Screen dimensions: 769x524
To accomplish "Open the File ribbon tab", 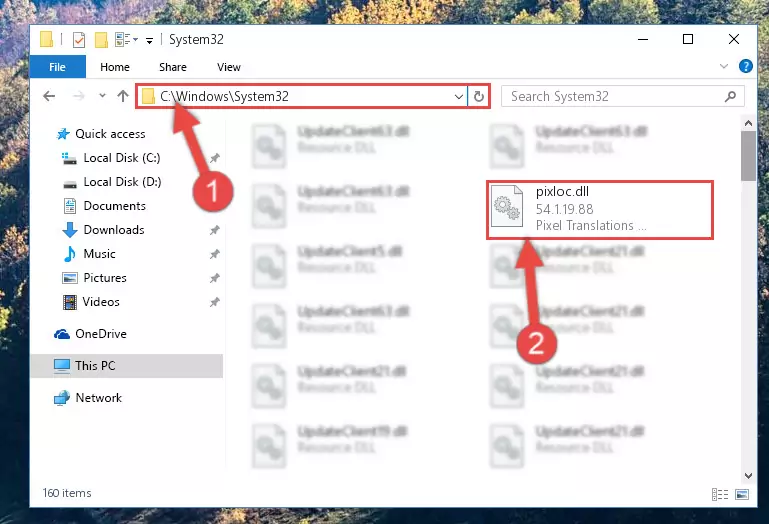I will [x=57, y=67].
